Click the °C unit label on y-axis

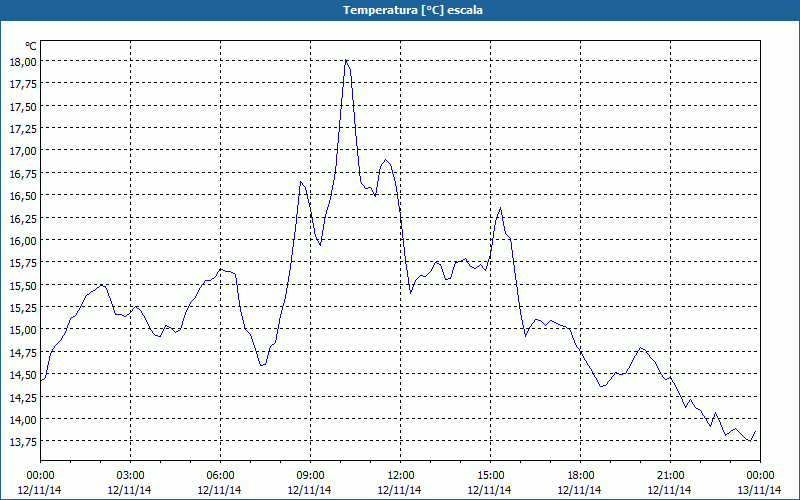point(31,46)
